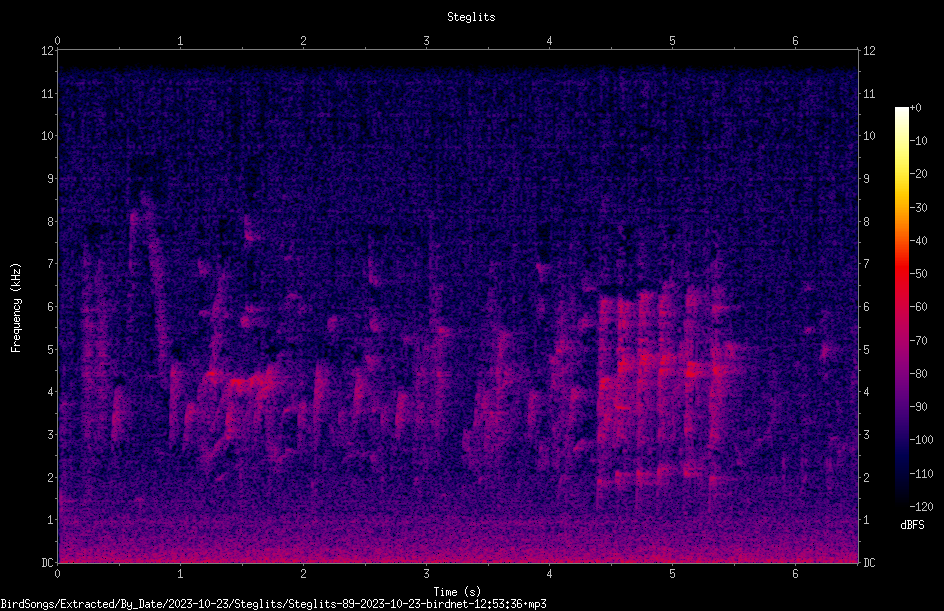Click the 5 second tick on top axis
Viewport: 944px width, 611px height.
pos(672,41)
